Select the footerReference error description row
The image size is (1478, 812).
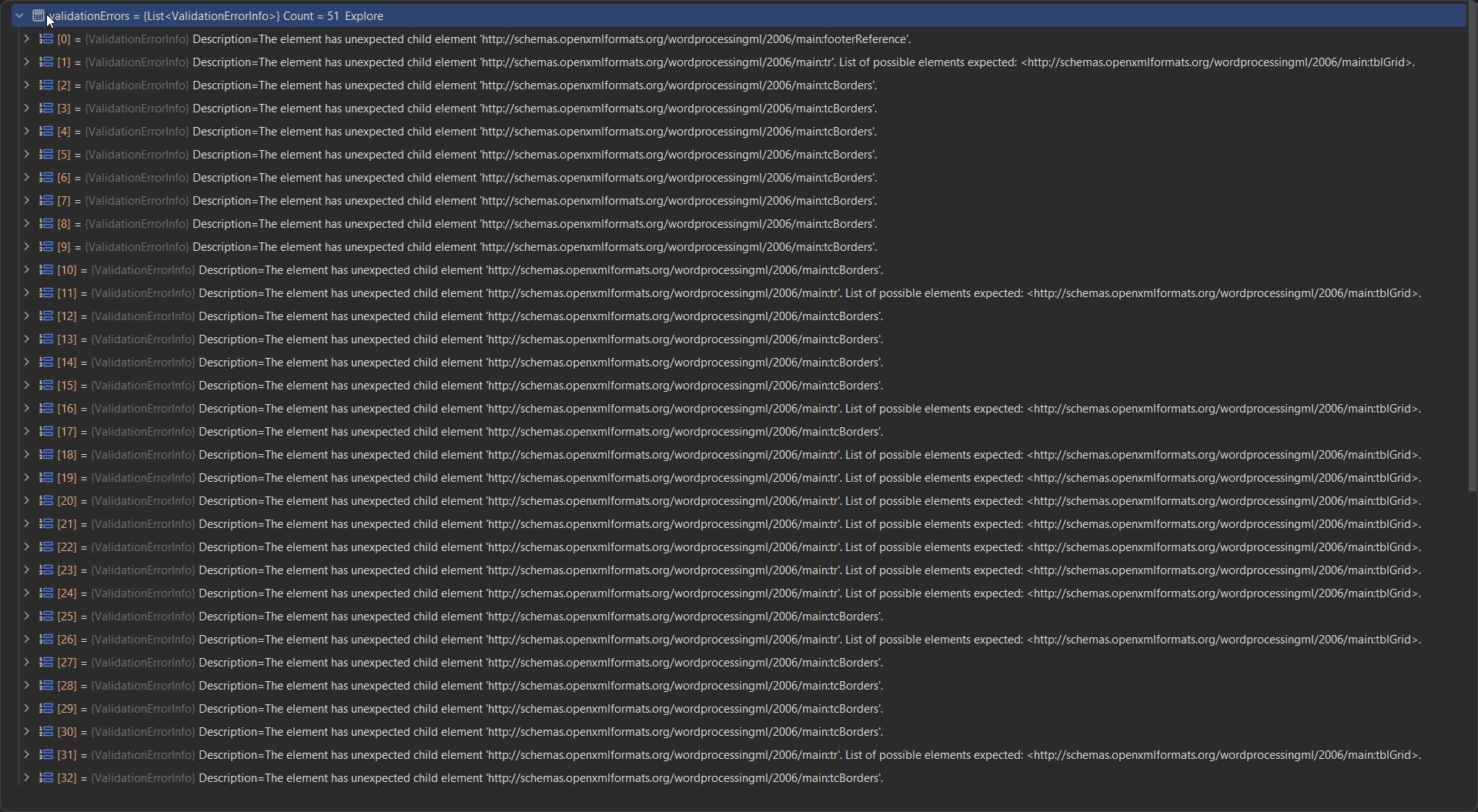pos(550,39)
